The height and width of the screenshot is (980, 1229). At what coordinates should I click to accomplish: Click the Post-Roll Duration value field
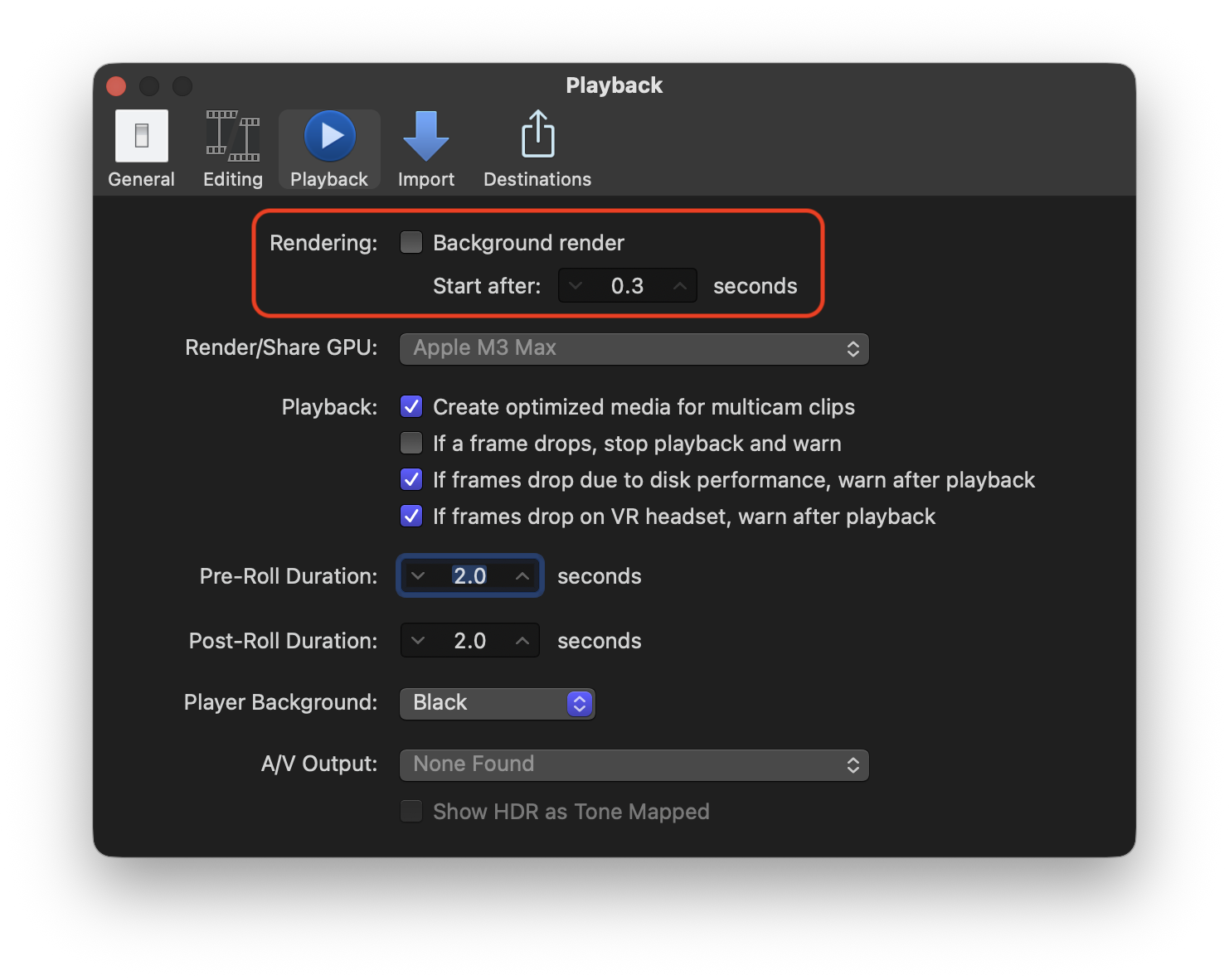click(x=469, y=641)
